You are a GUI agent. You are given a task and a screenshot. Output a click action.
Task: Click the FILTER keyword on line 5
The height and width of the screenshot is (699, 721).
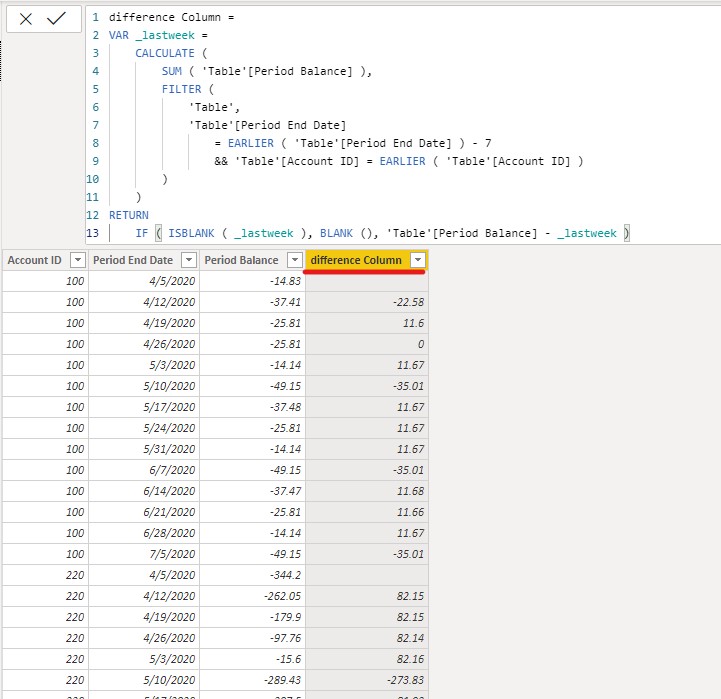181,89
